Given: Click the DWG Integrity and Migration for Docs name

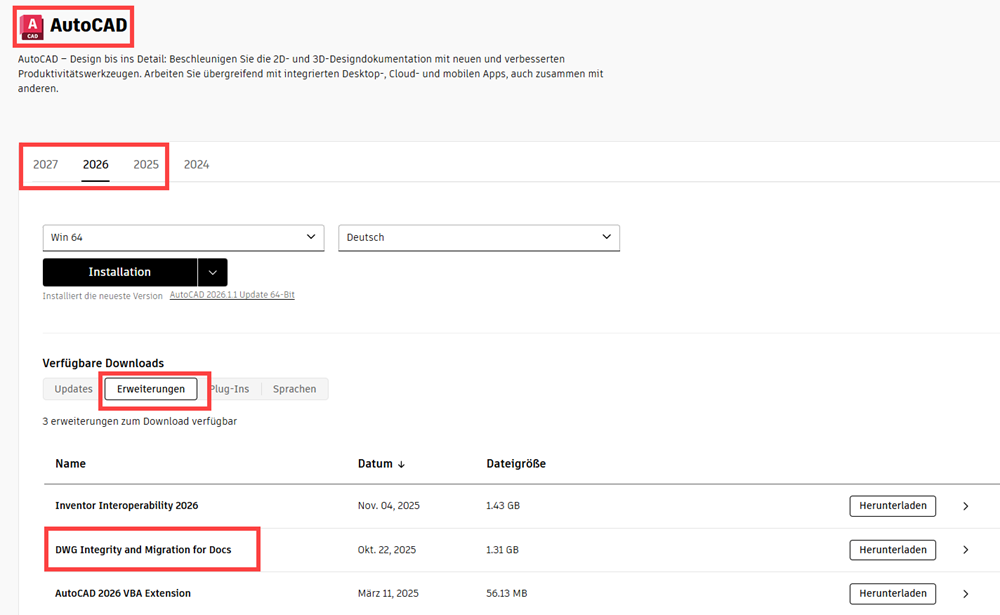Looking at the screenshot, I should click(143, 550).
